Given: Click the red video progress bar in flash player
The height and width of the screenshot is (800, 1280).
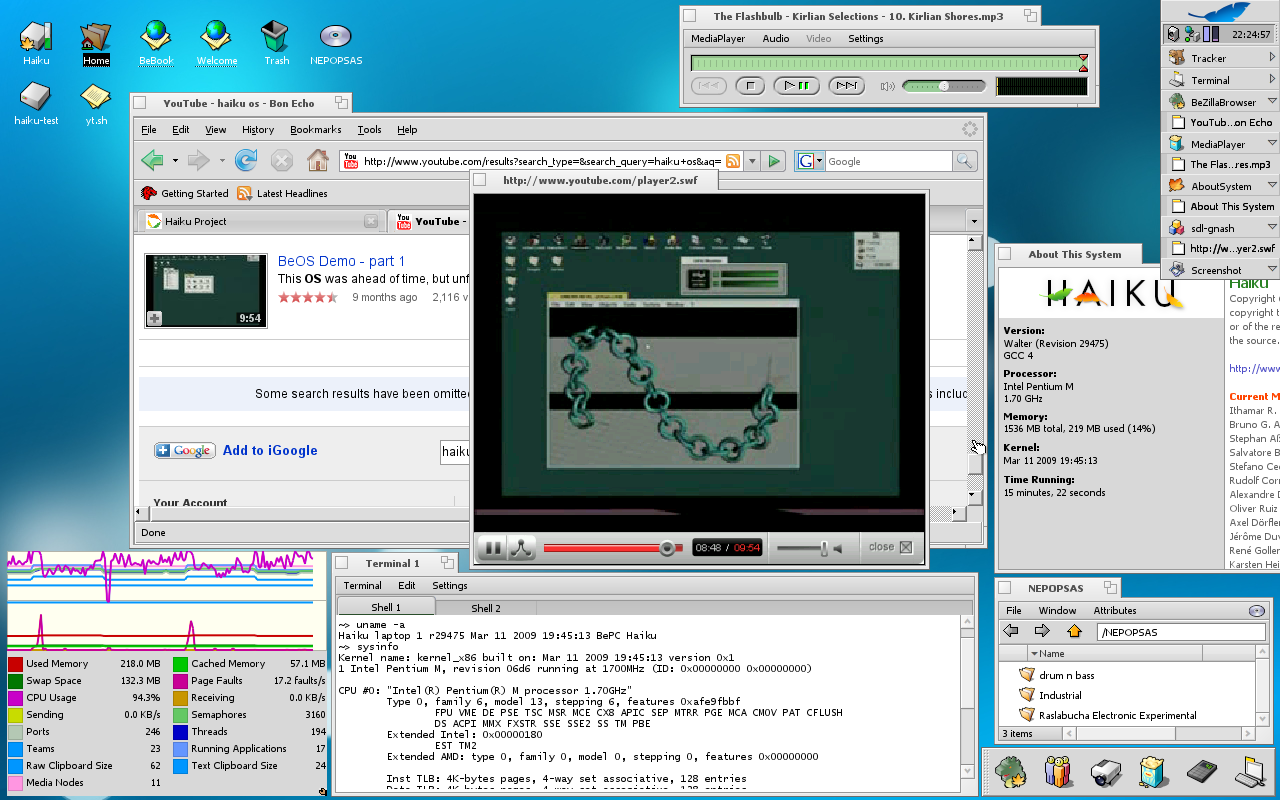Looking at the screenshot, I should [x=612, y=548].
